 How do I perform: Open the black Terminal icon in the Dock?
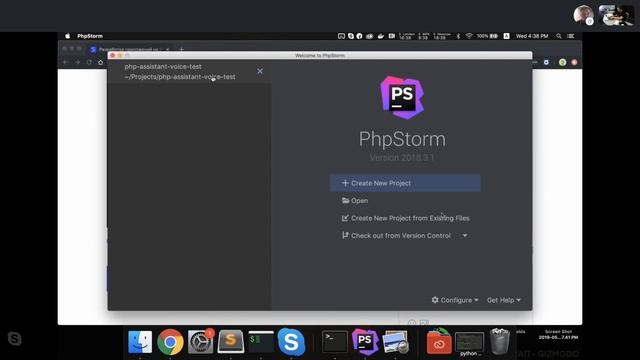[335, 342]
